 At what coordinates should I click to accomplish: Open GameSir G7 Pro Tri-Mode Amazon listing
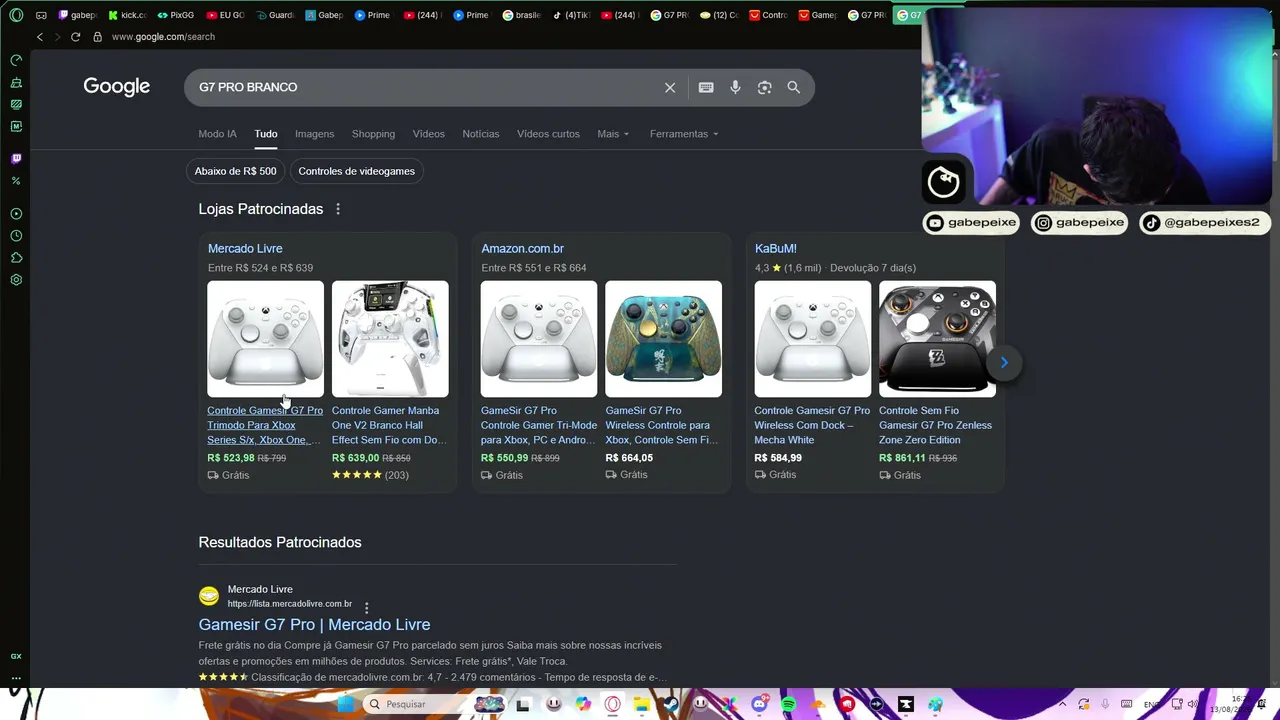point(539,425)
